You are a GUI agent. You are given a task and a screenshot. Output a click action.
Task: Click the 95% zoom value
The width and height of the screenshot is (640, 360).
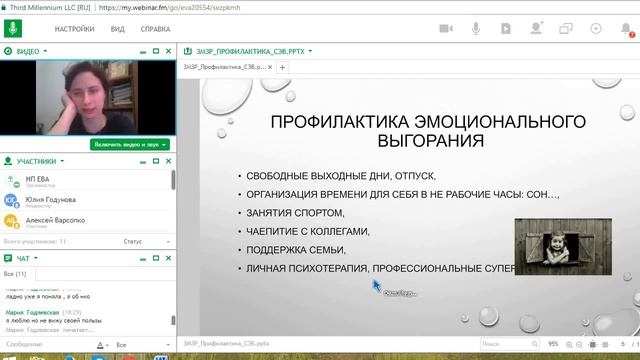pyautogui.click(x=553, y=344)
